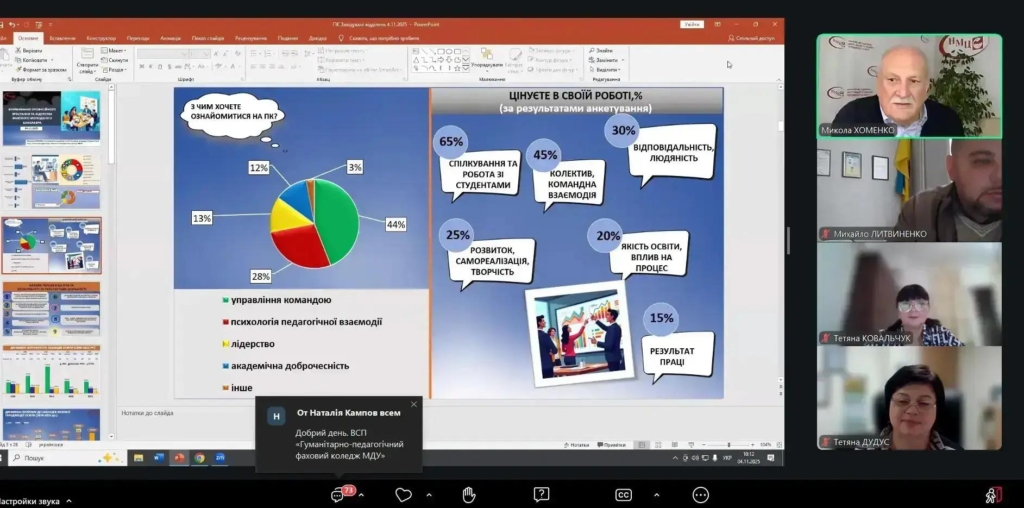
Task: Dismiss the Наталія Кампов chat notification
Action: coord(414,404)
